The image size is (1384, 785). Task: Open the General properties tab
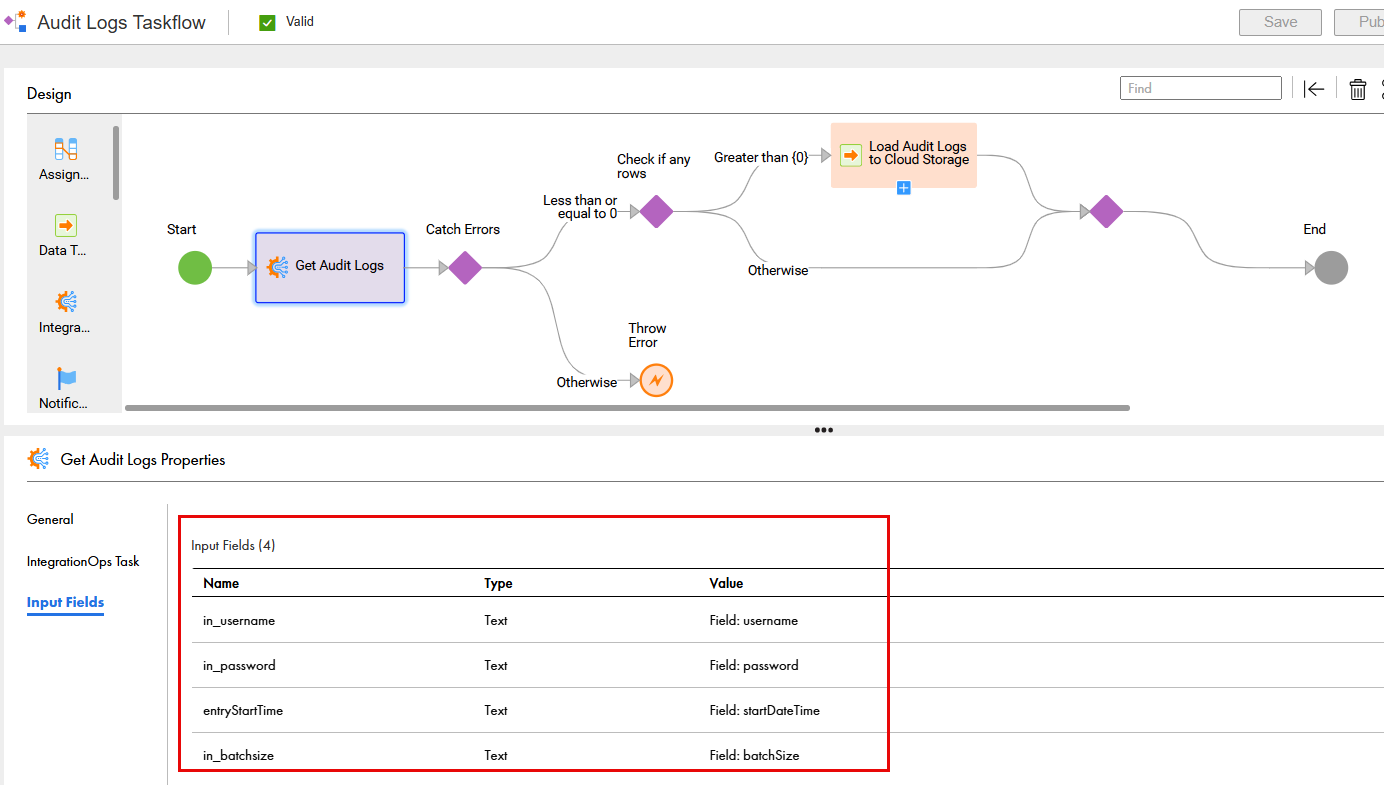pos(50,519)
